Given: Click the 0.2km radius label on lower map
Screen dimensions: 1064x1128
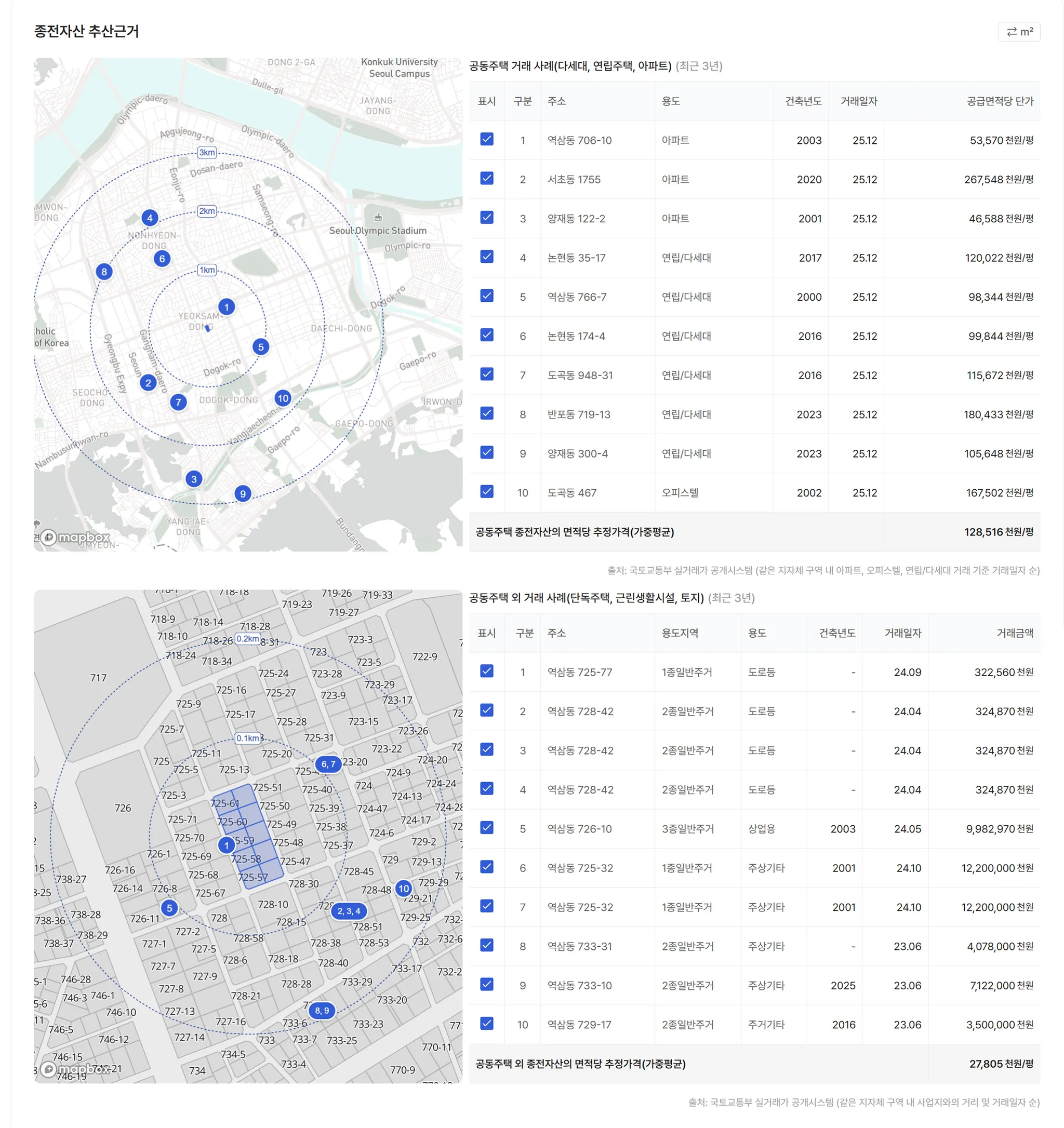Looking at the screenshot, I should 247,639.
